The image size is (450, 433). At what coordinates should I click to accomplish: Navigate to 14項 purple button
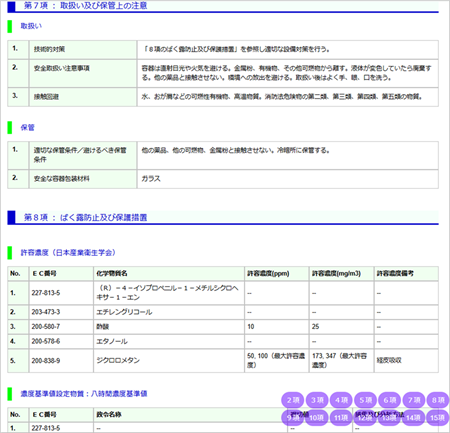tap(414, 418)
